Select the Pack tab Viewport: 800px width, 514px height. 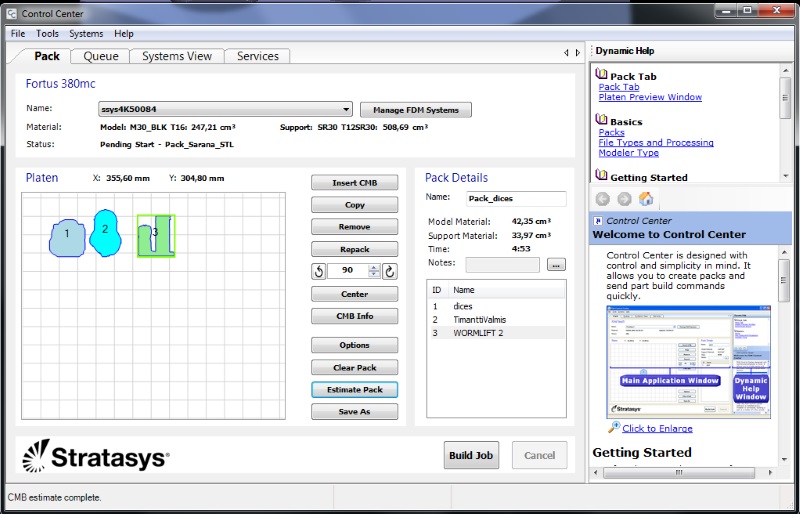coord(46,56)
